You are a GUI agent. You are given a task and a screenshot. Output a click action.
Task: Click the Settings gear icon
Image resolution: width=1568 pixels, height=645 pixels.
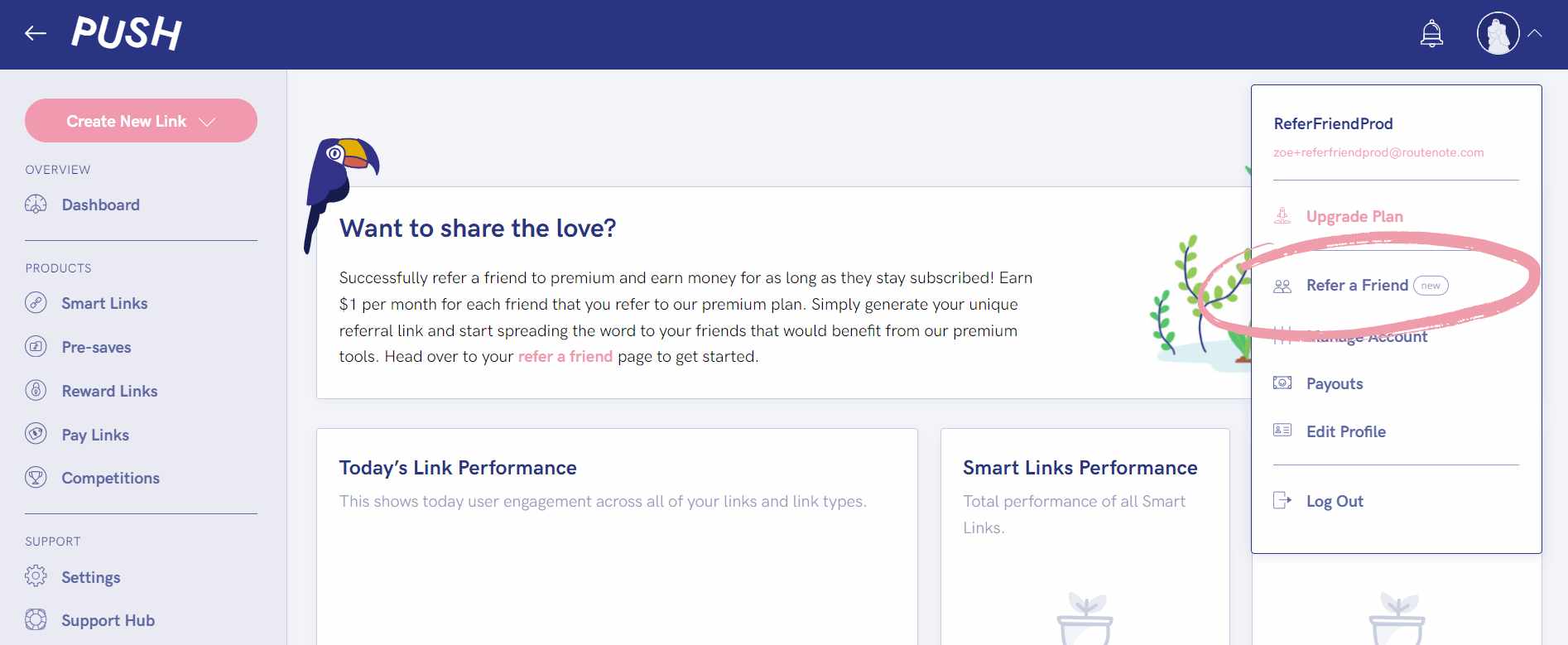click(36, 577)
